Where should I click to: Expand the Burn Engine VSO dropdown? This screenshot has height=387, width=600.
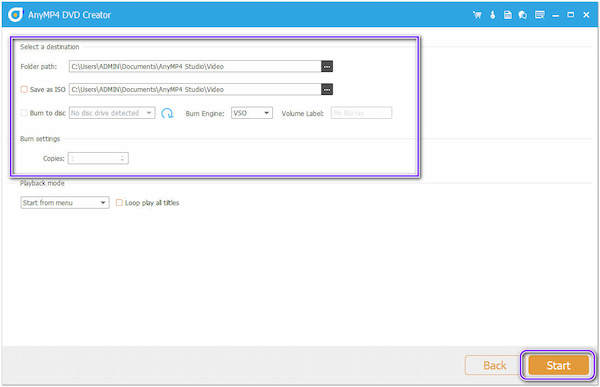click(252, 113)
